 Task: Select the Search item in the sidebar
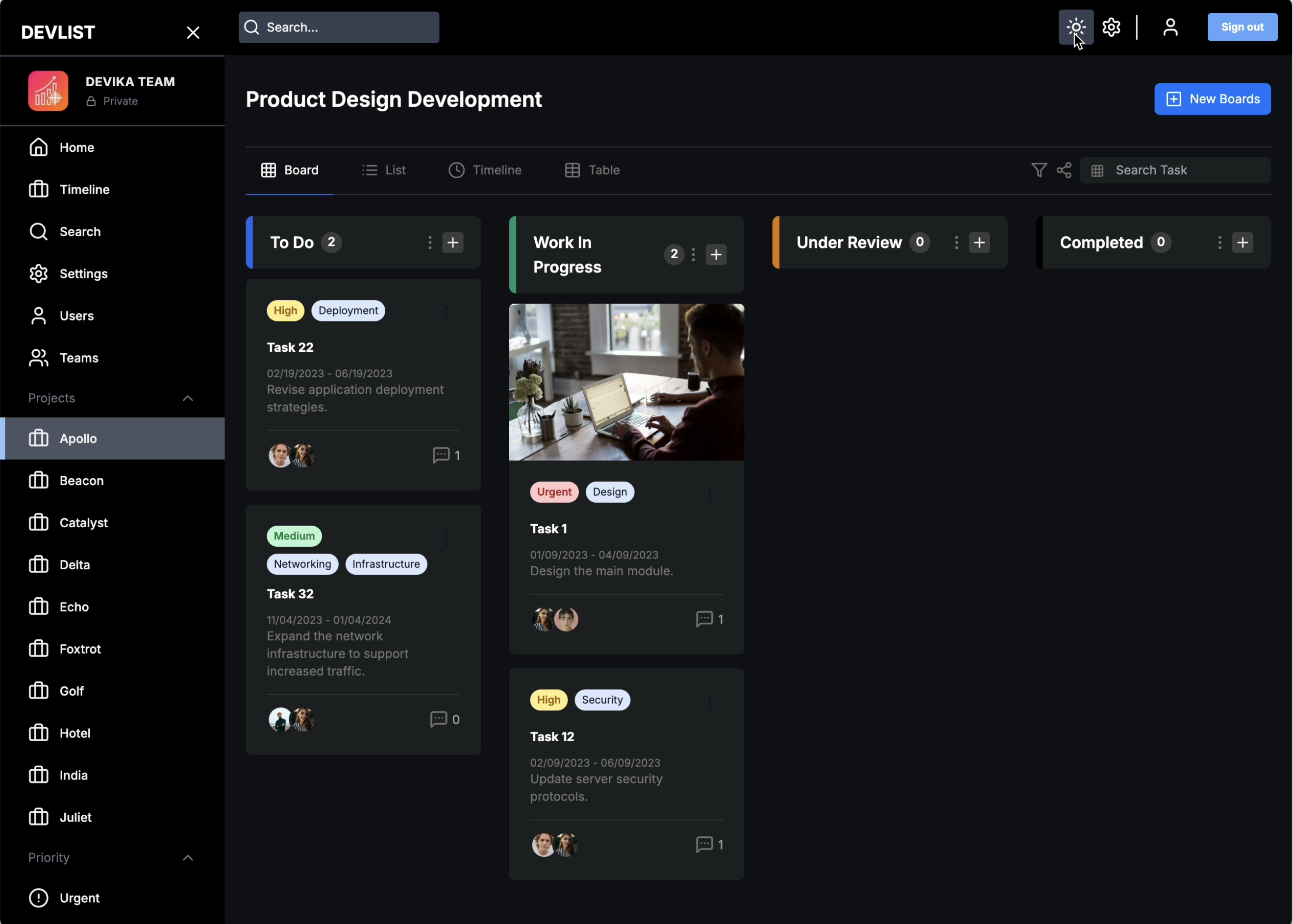click(x=79, y=231)
